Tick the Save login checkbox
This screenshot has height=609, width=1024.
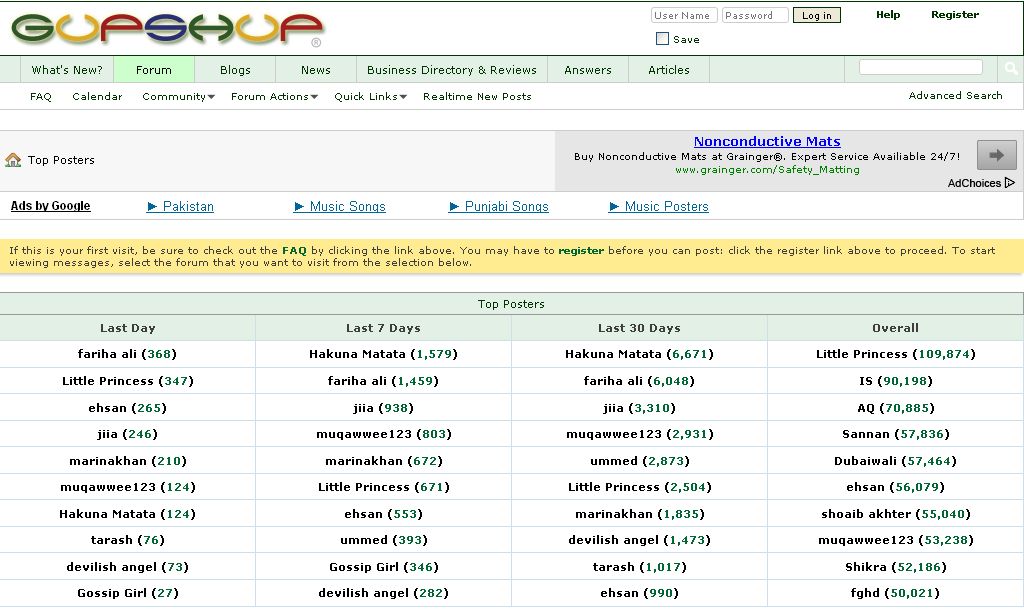click(x=662, y=39)
